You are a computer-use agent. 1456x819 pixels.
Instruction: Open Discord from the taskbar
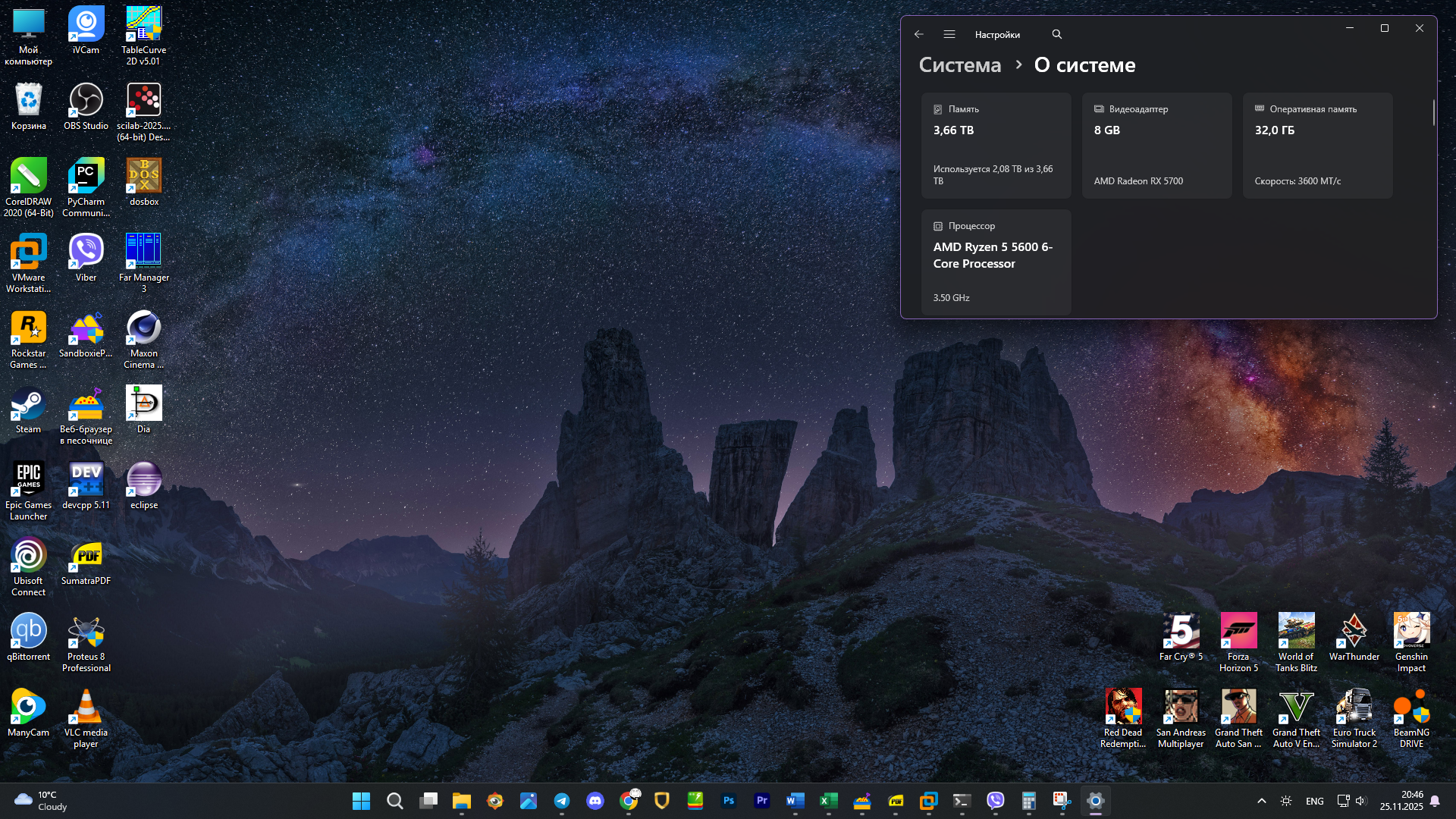pyautogui.click(x=595, y=801)
